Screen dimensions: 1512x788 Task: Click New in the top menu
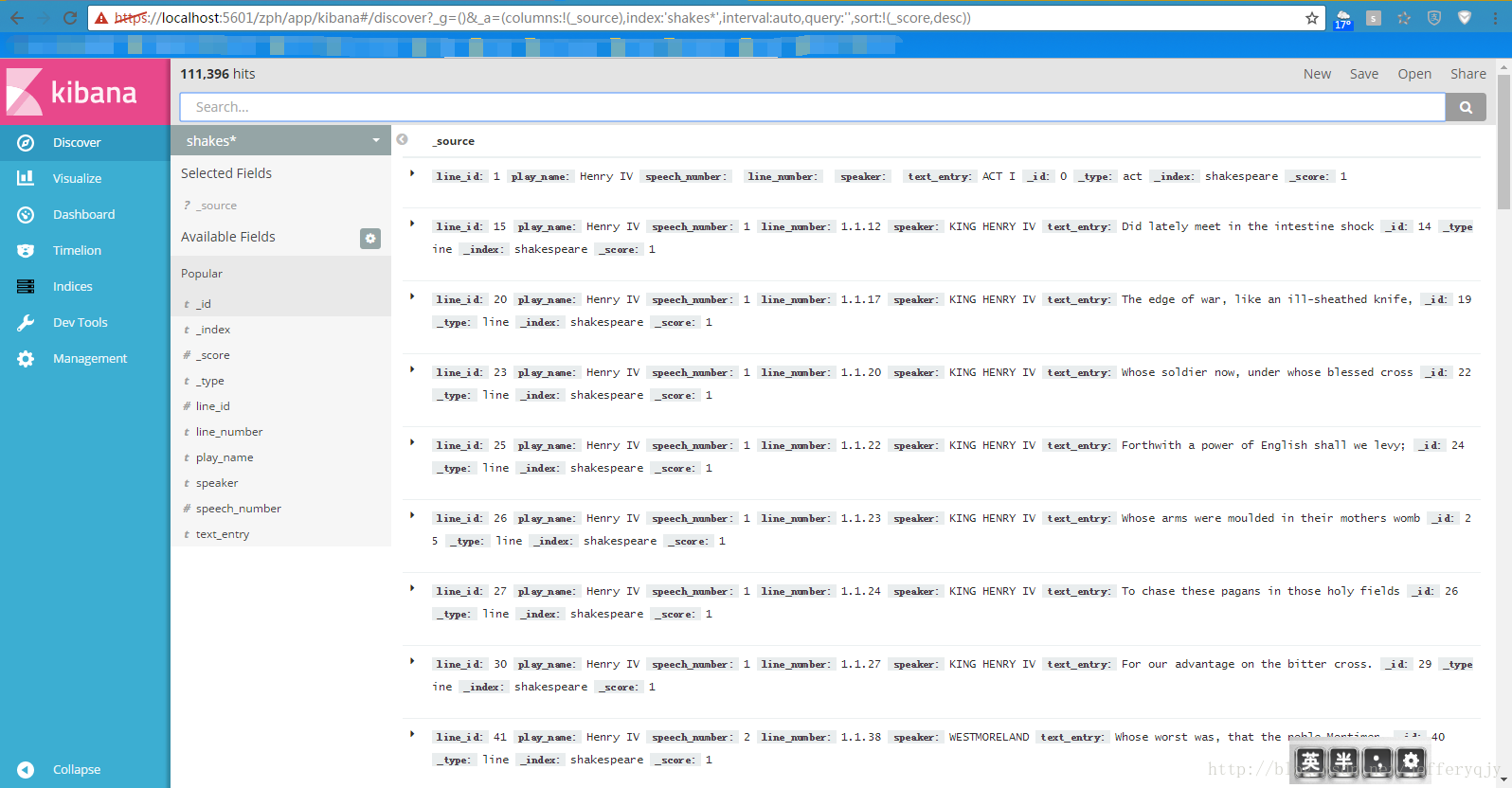point(1317,74)
